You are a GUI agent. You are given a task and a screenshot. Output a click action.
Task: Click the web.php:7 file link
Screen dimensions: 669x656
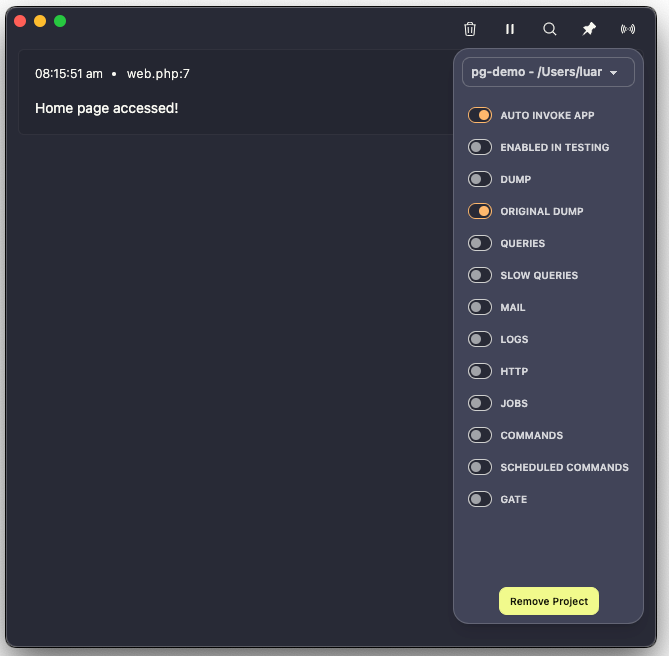pyautogui.click(x=158, y=74)
